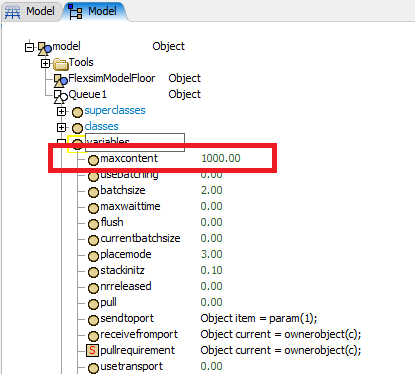This screenshot has width=415, height=374.
Task: Click the nrreleased node icon
Action: tap(93, 288)
